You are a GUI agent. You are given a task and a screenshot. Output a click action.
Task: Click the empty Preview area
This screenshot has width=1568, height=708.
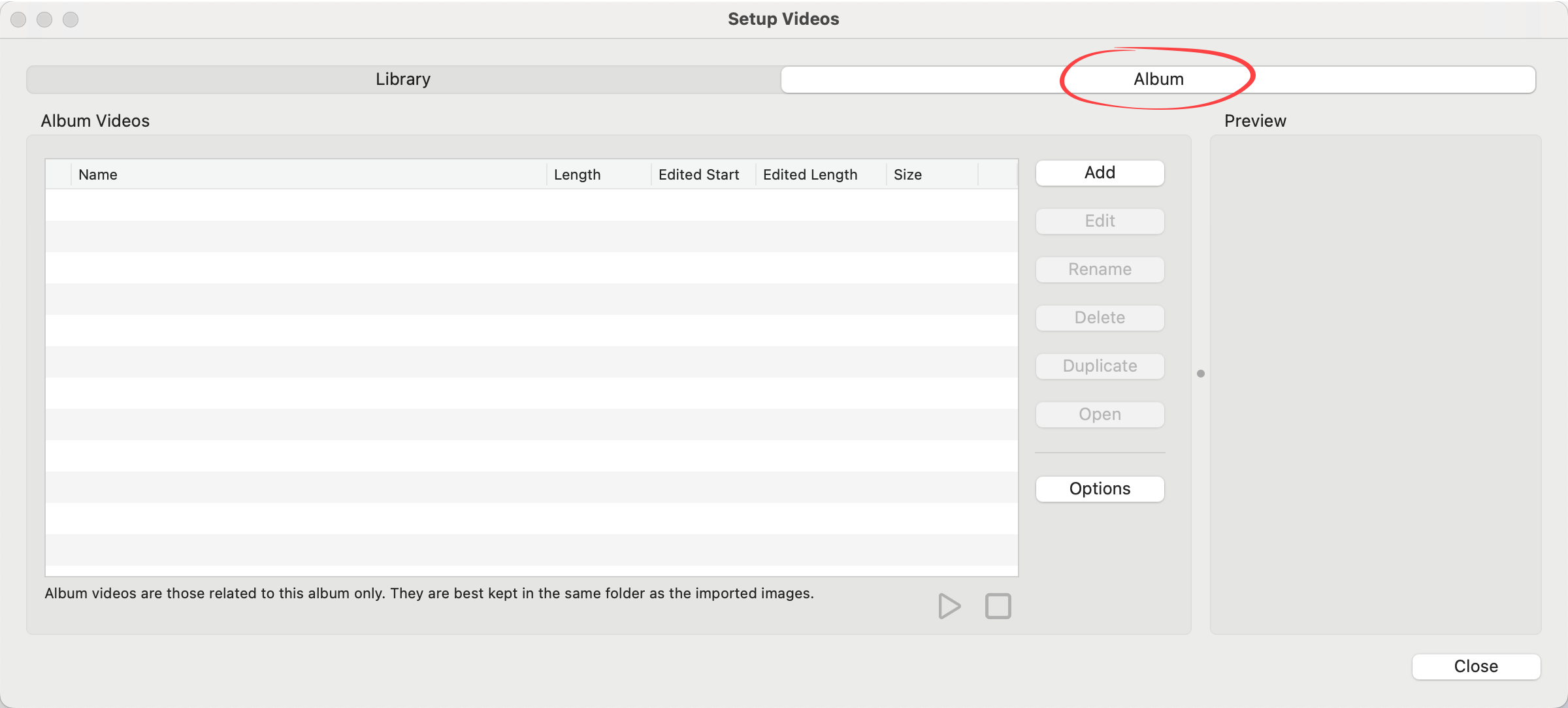point(1375,384)
